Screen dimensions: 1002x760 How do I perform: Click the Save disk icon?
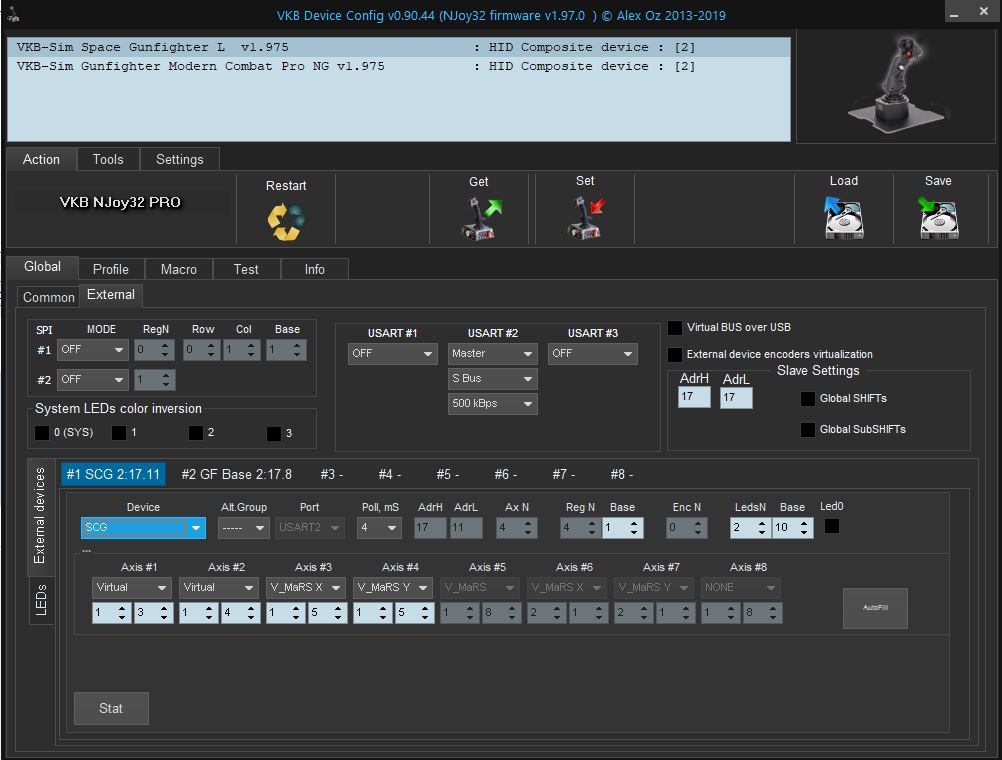[x=938, y=217]
